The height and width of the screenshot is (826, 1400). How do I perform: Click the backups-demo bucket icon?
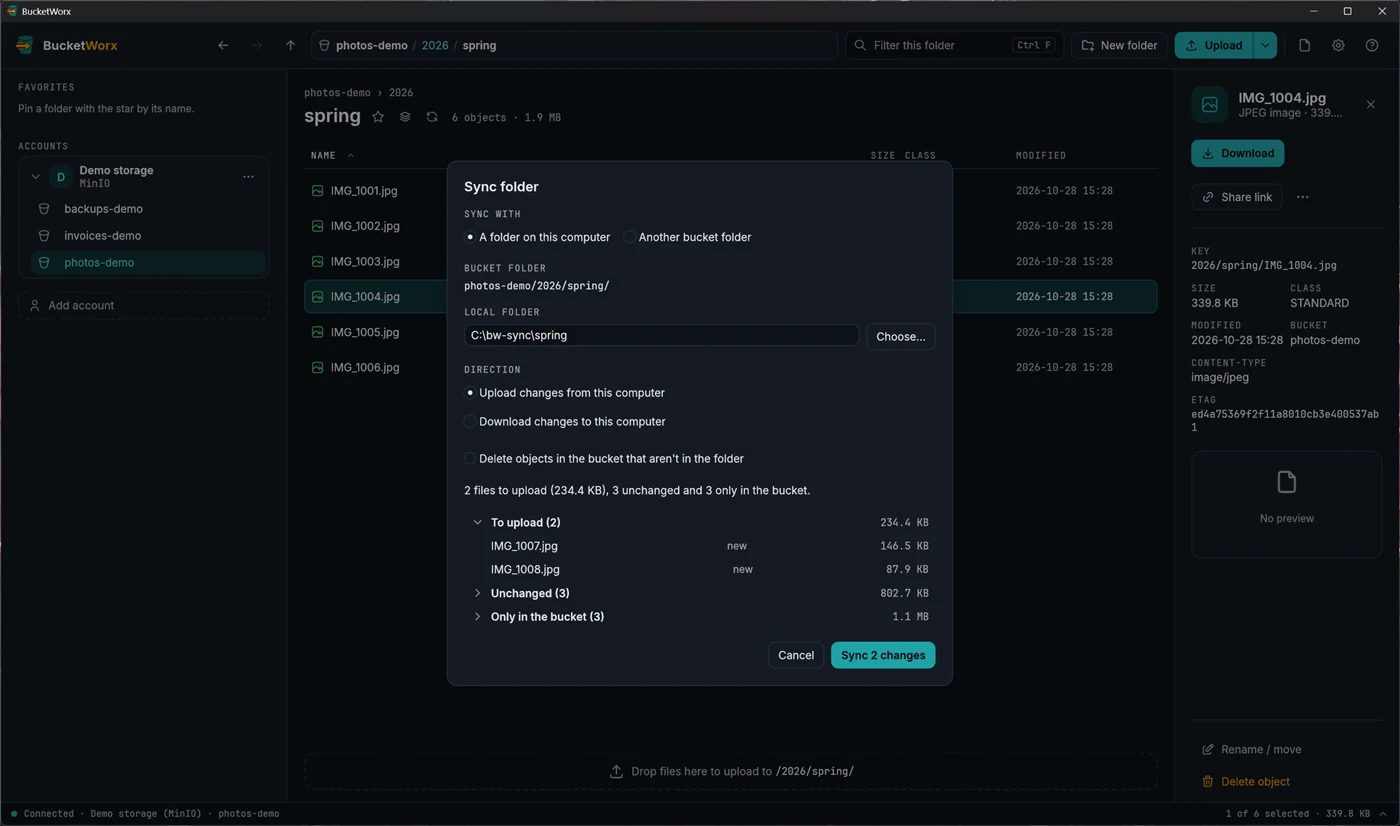tap(44, 209)
